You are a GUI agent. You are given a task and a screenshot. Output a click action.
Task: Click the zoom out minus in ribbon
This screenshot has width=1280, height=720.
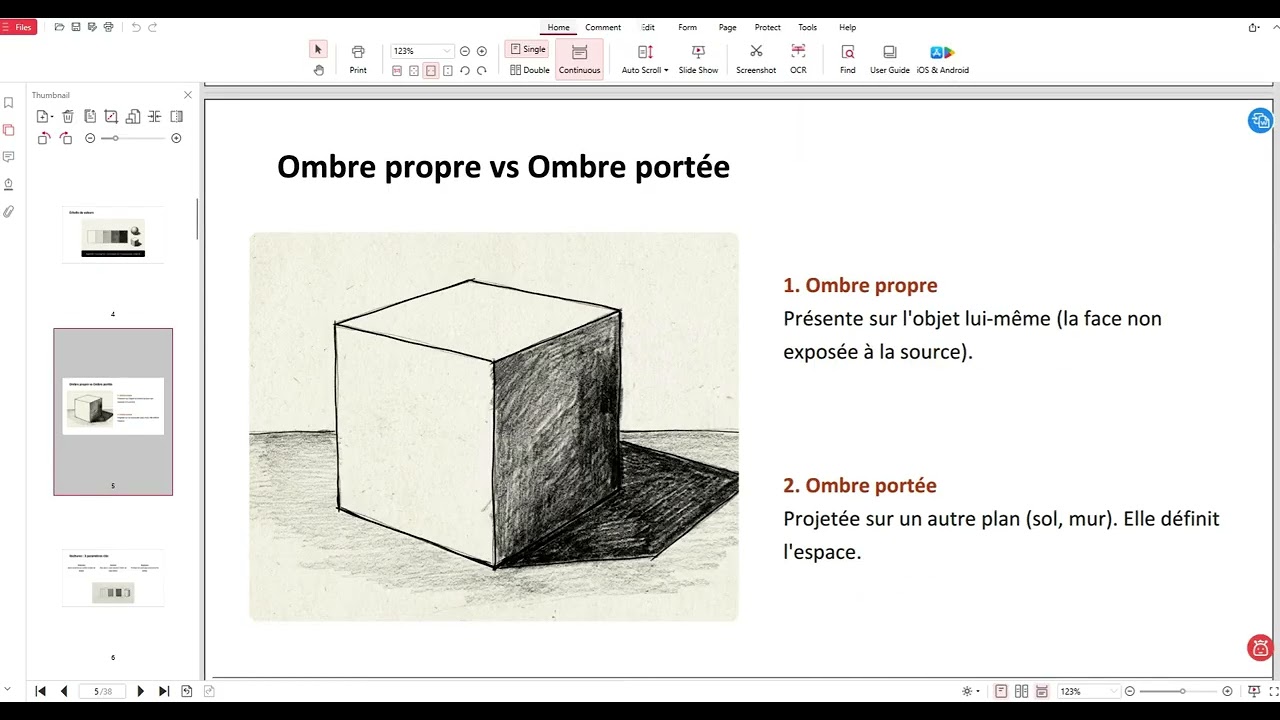[465, 51]
